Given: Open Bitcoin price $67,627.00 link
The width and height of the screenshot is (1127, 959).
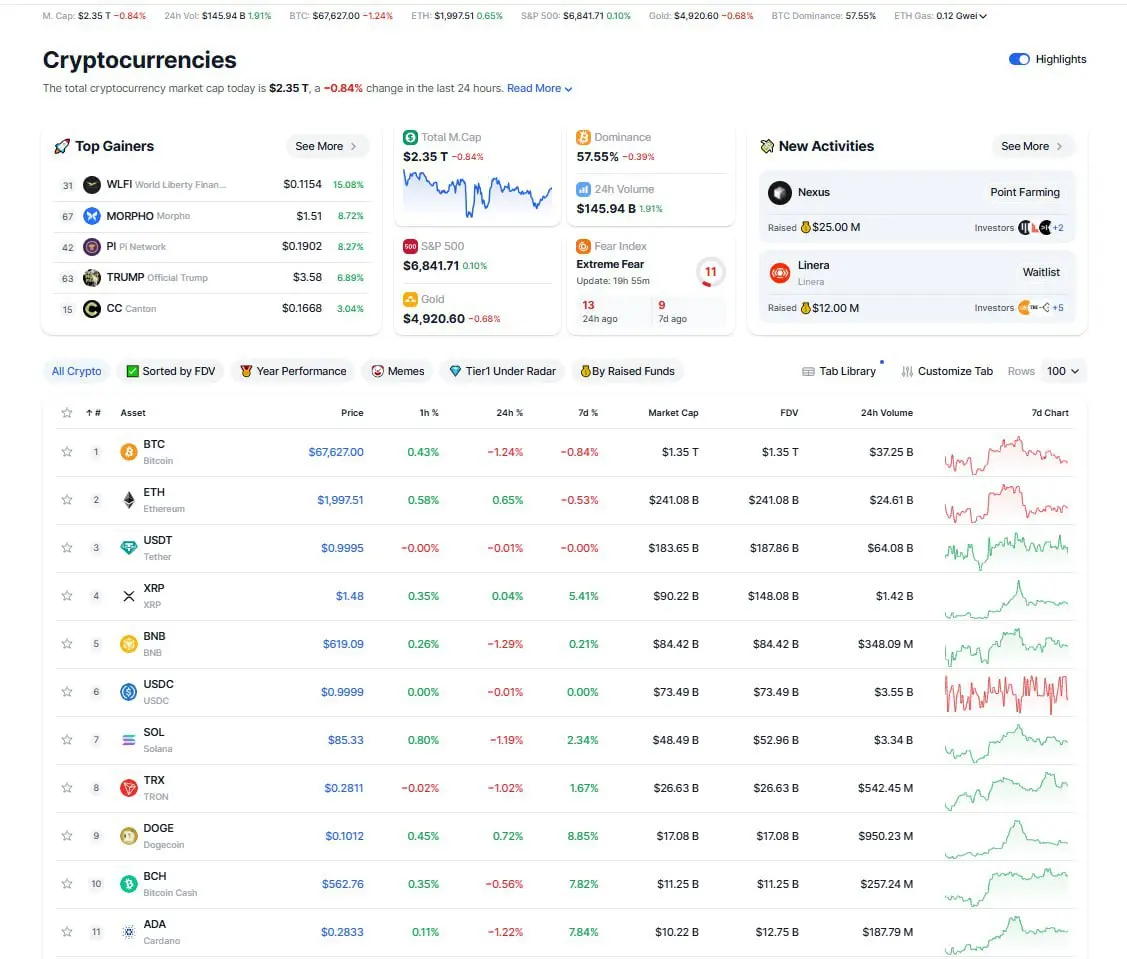Looking at the screenshot, I should coord(336,452).
